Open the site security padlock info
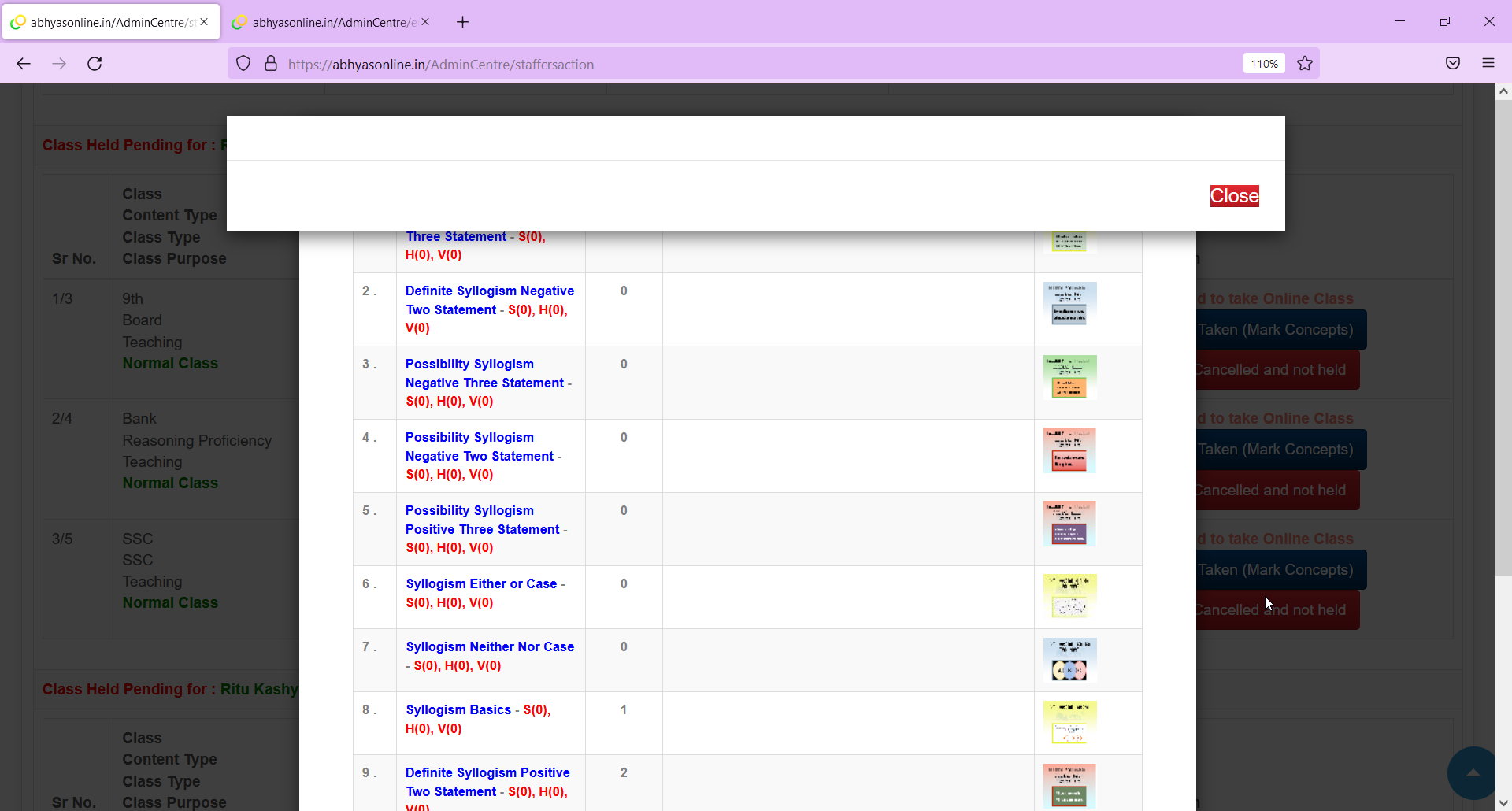This screenshot has width=1512, height=811. 271,64
